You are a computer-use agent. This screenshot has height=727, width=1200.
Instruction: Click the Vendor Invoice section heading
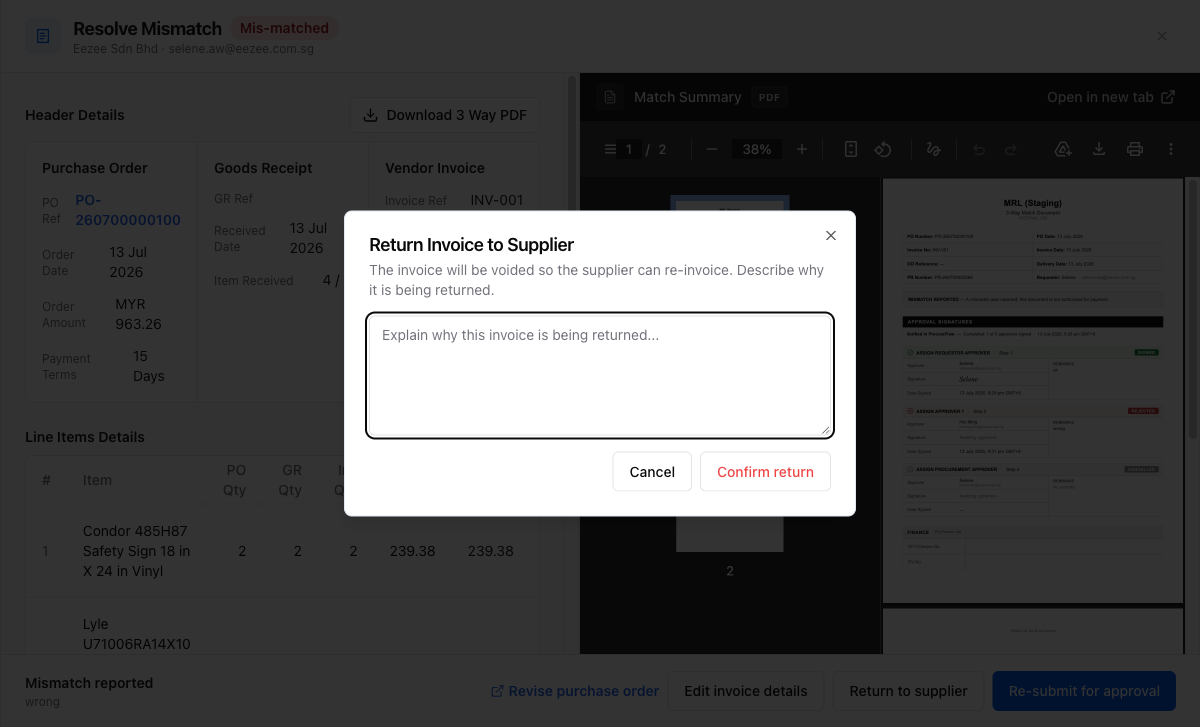pos(435,168)
